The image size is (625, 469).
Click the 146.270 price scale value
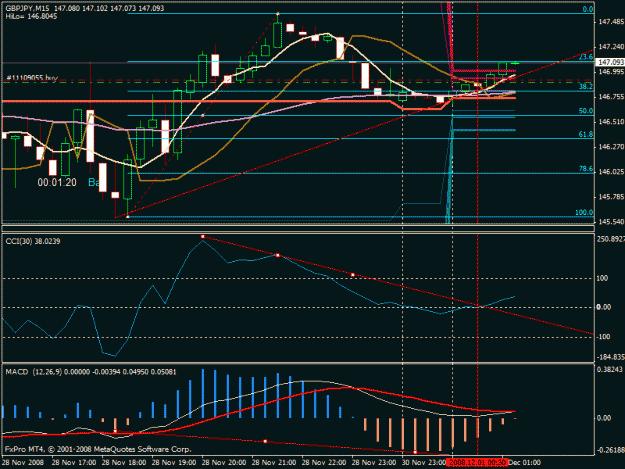point(611,147)
